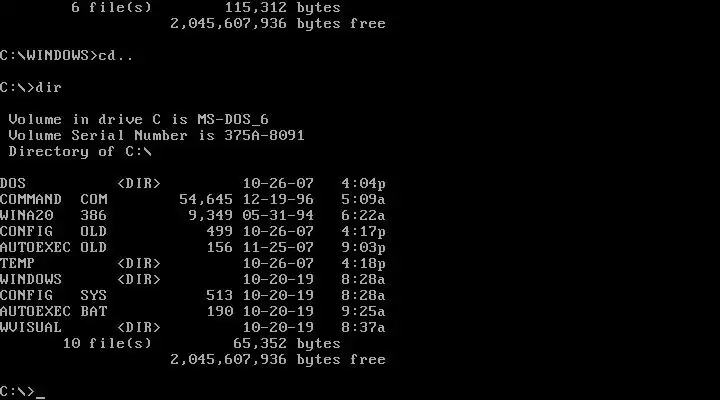720x400 pixels.
Task: Select the CONFIG OLD file line
Action: [193, 231]
